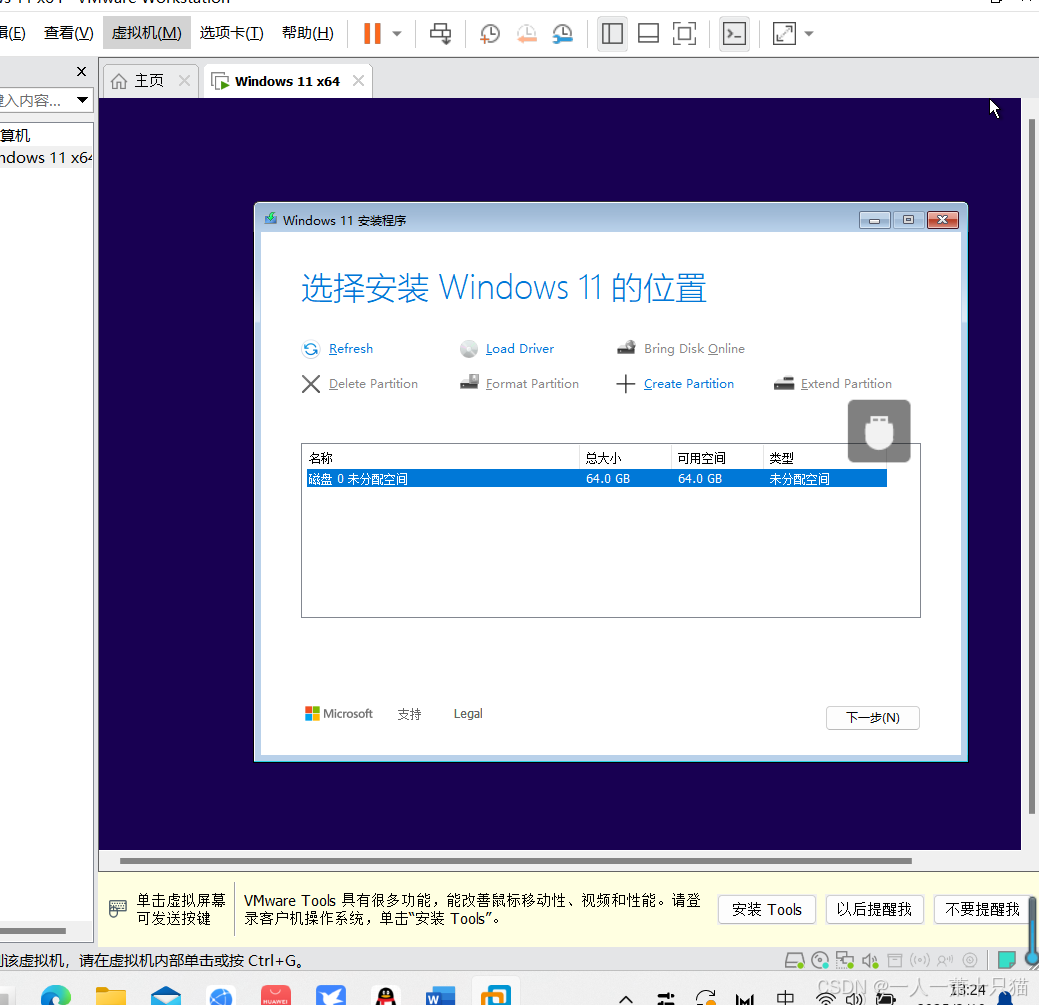Screen dimensions: 1039x1005
Task: Toggle the console view toolbar icon
Action: point(734,33)
